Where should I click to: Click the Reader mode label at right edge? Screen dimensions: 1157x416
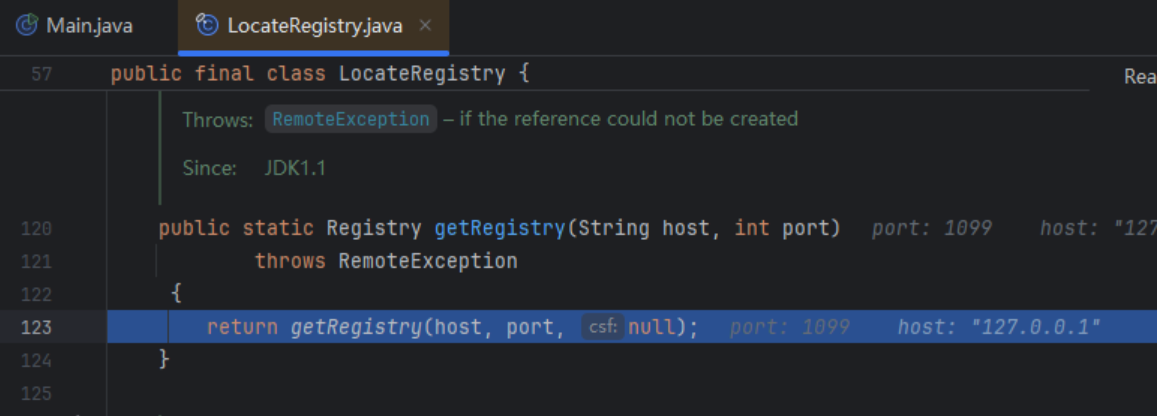tap(1140, 76)
